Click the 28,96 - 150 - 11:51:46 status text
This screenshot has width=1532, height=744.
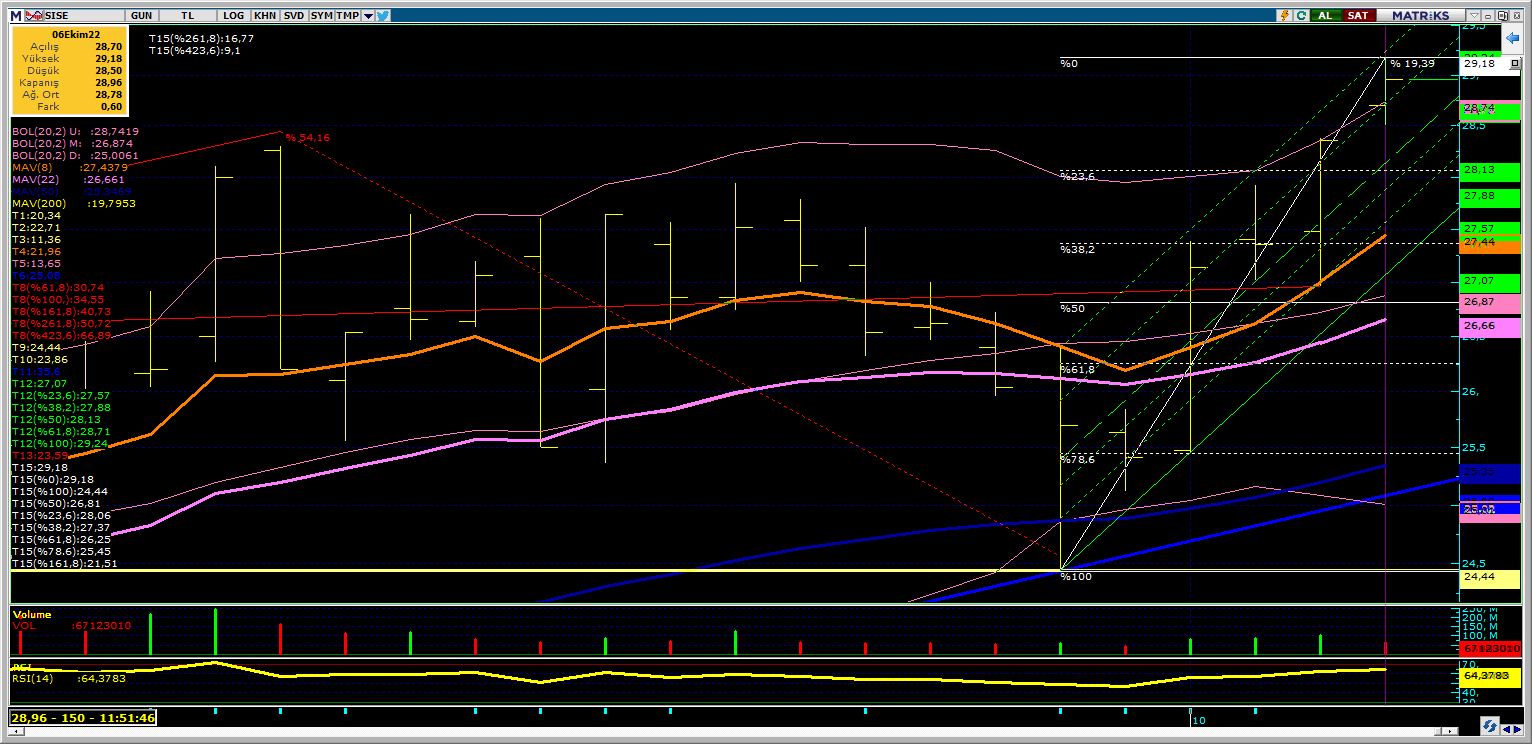(x=83, y=718)
